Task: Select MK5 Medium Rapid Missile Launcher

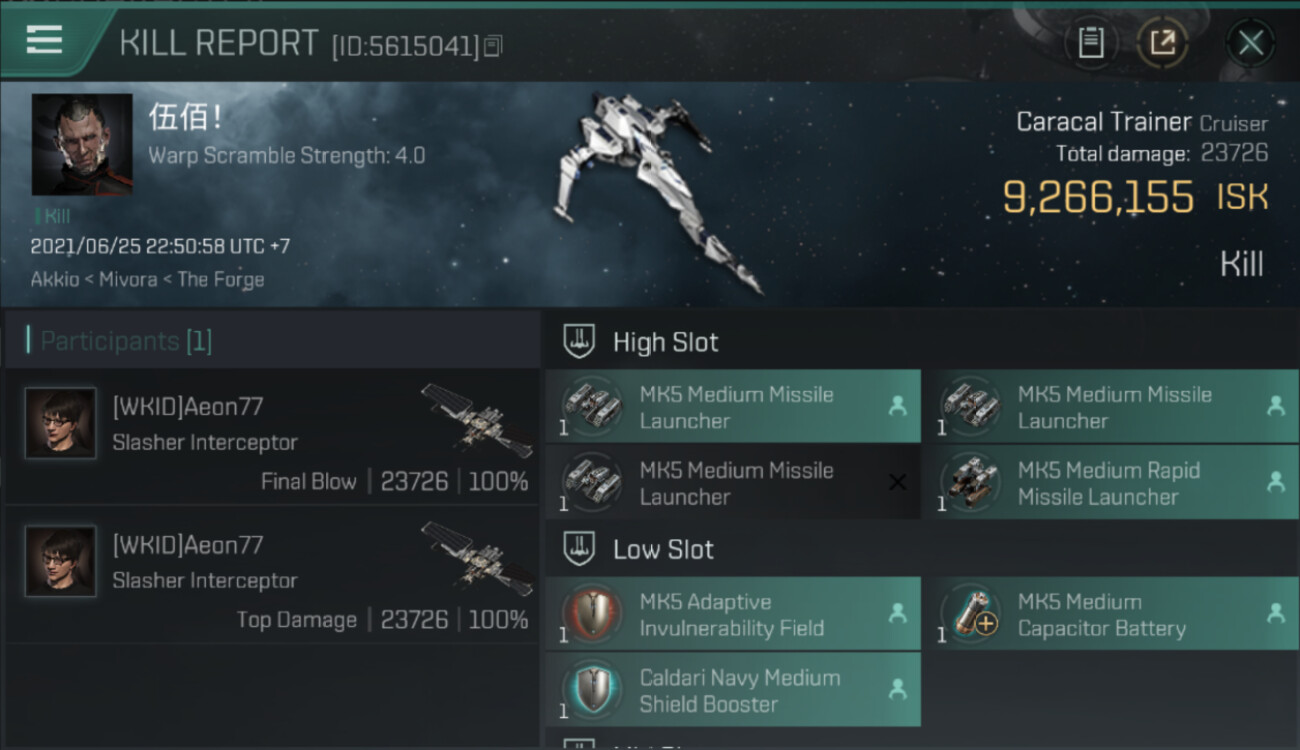Action: pyautogui.click(x=1110, y=483)
